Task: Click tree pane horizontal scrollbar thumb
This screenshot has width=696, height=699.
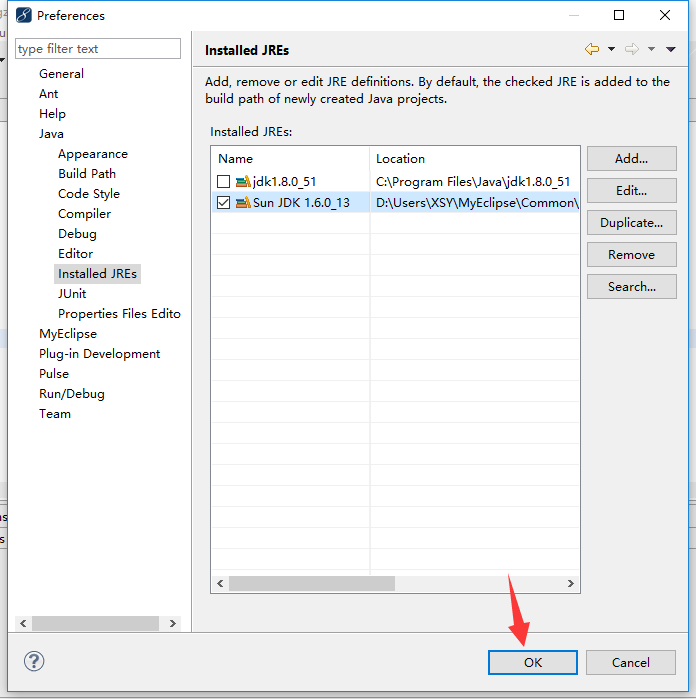Action: pos(95,623)
